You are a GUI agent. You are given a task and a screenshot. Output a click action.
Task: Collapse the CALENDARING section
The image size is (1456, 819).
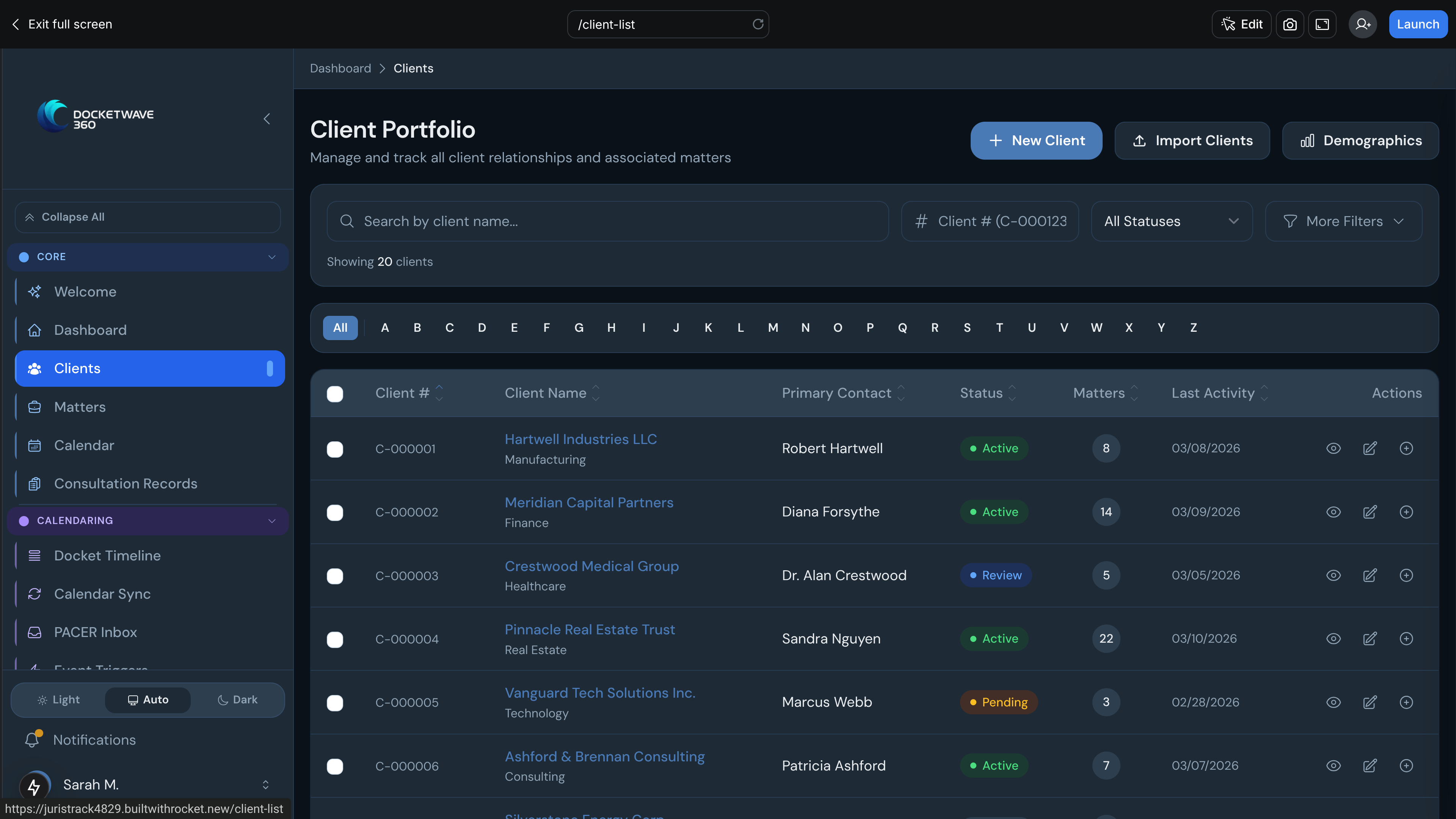tap(147, 521)
